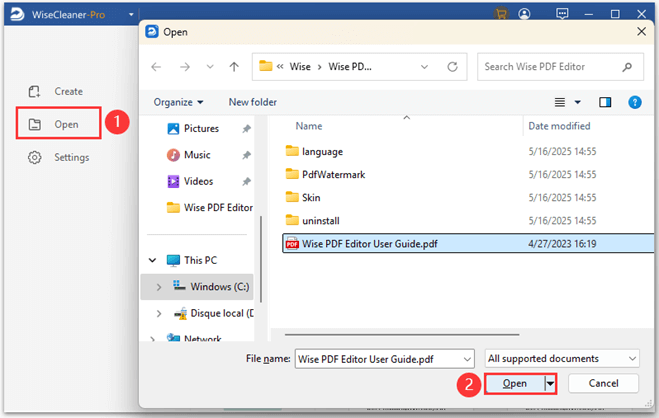Select Music in navigation pane

(197, 155)
